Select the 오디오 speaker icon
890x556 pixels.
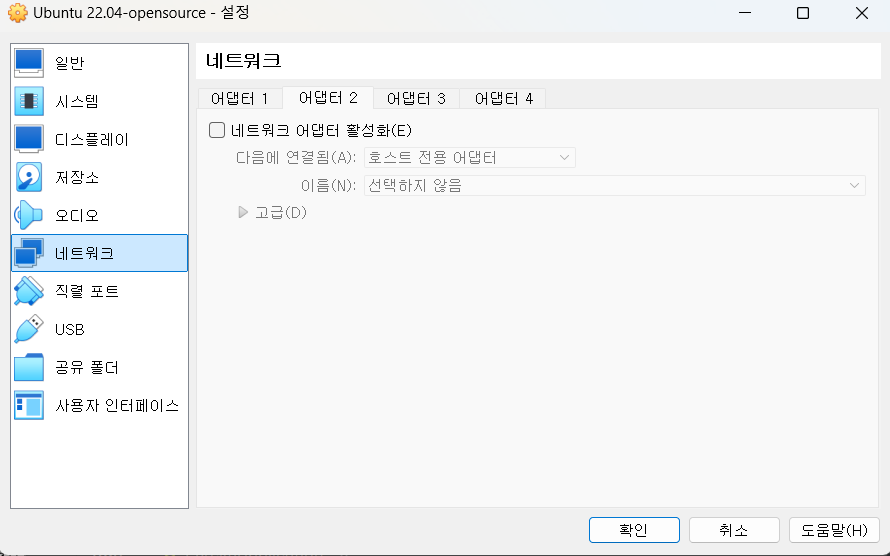29,215
